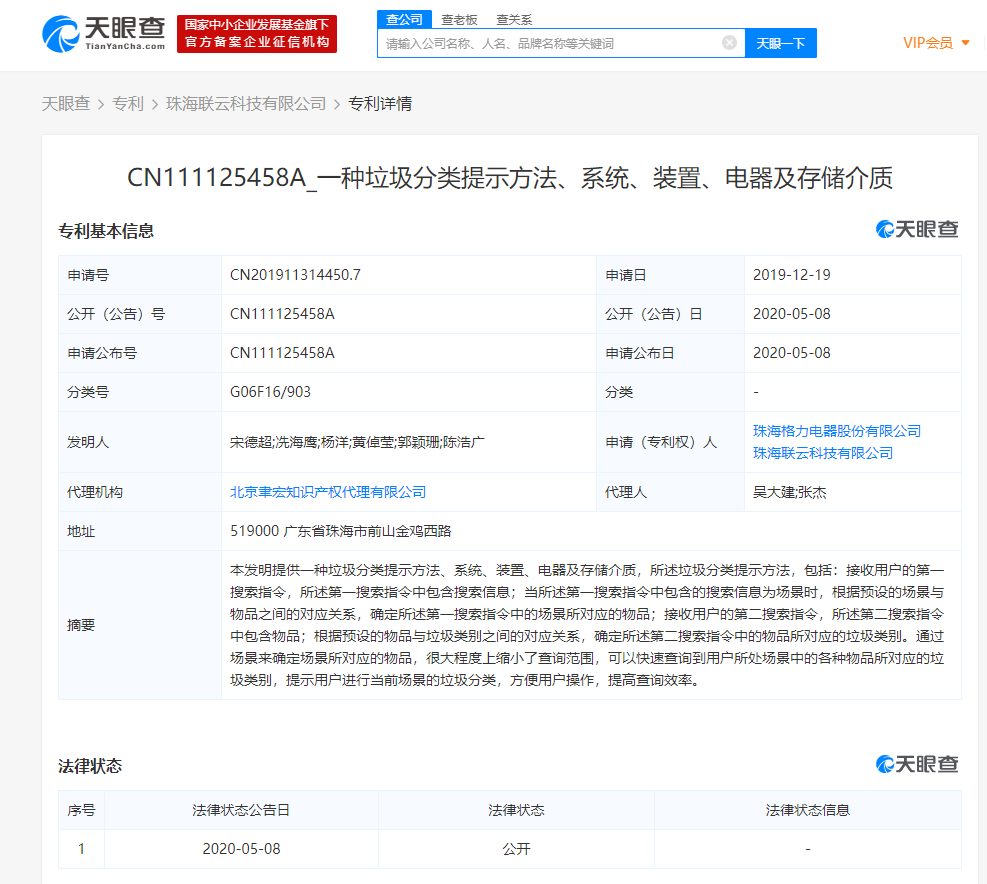Click the application number CN201911314450.7 cell

pos(295,275)
